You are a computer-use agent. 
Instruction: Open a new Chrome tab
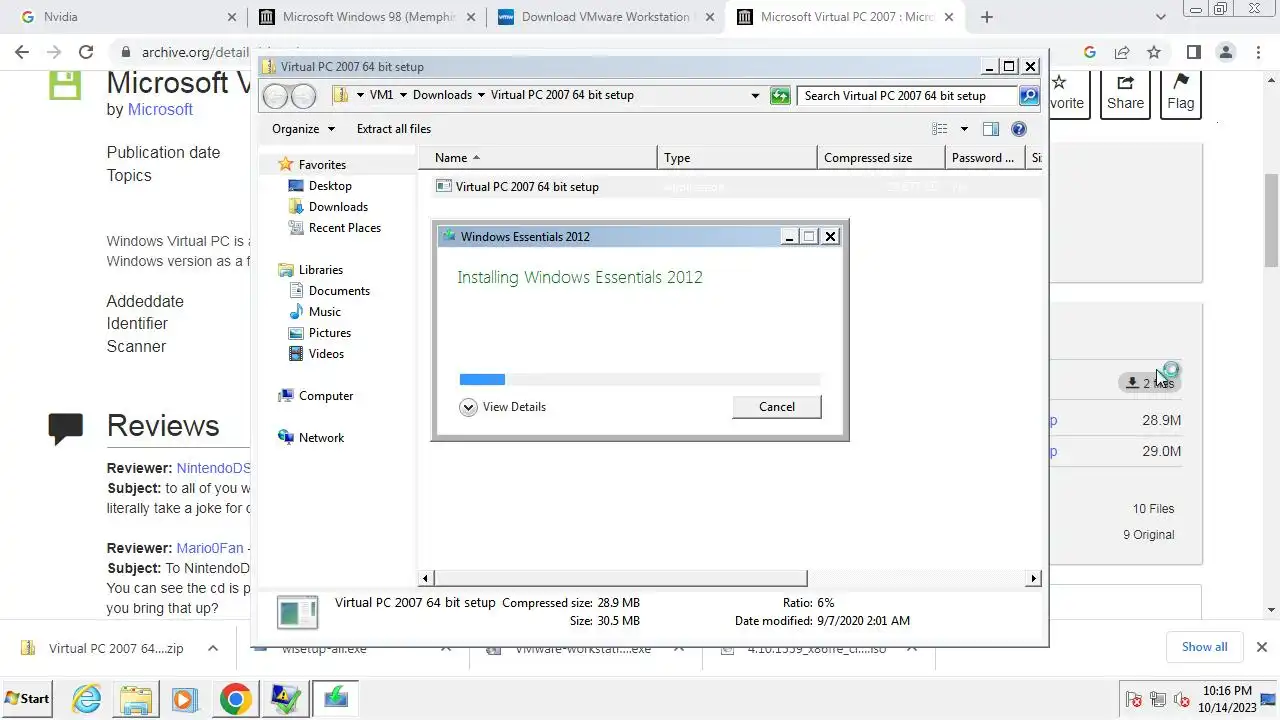click(987, 17)
